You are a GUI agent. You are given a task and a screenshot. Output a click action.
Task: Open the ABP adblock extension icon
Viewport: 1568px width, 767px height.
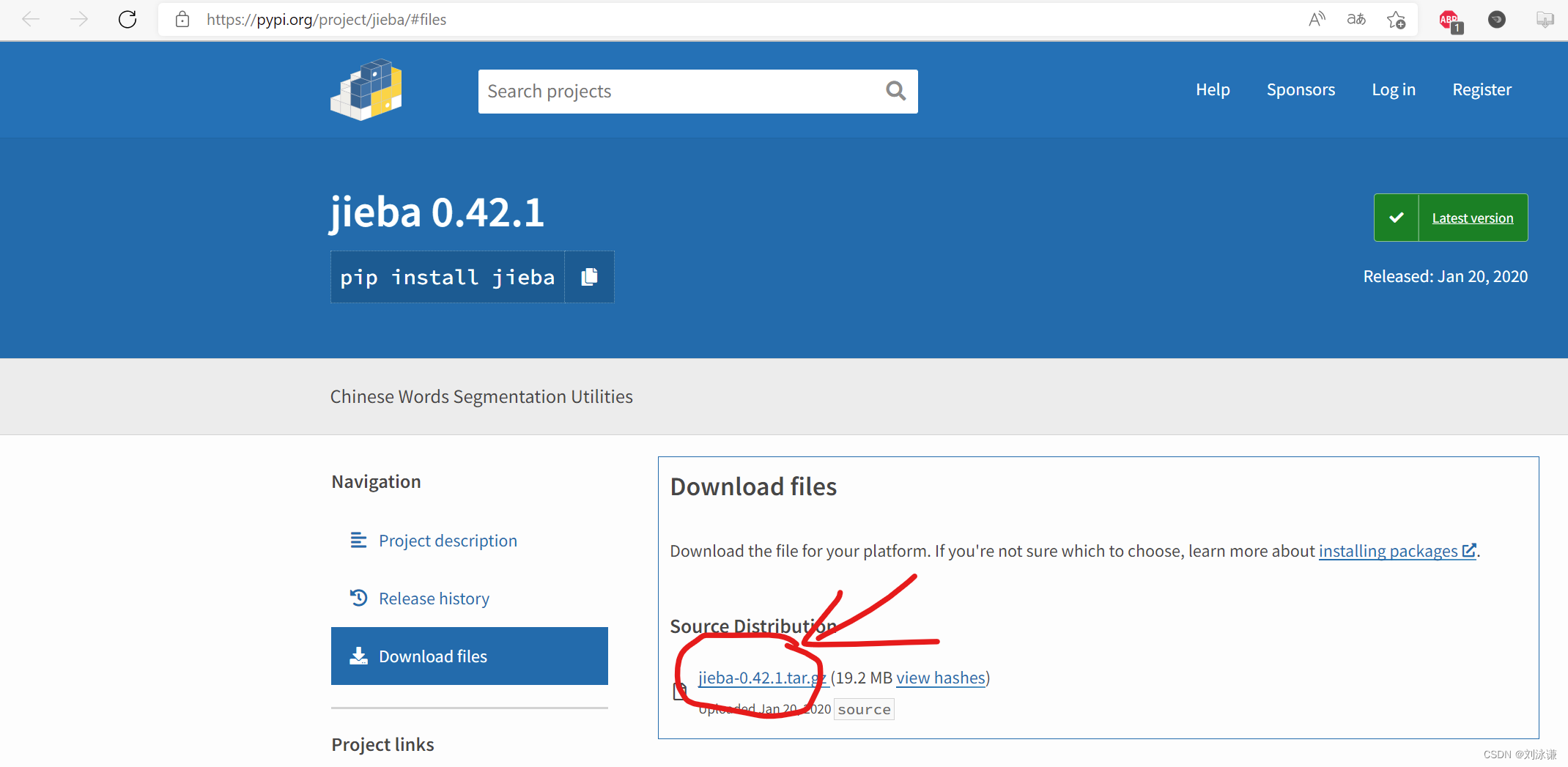(x=1450, y=21)
